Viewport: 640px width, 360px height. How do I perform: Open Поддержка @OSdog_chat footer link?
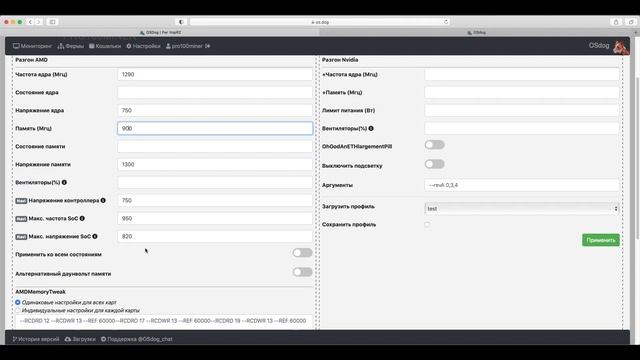pos(137,339)
